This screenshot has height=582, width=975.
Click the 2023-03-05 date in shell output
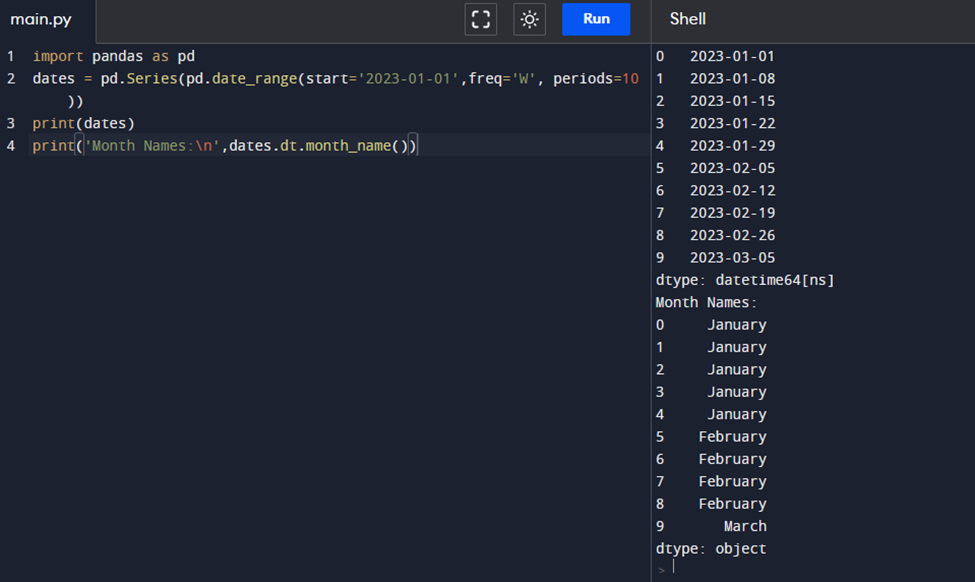pyautogui.click(x=732, y=257)
